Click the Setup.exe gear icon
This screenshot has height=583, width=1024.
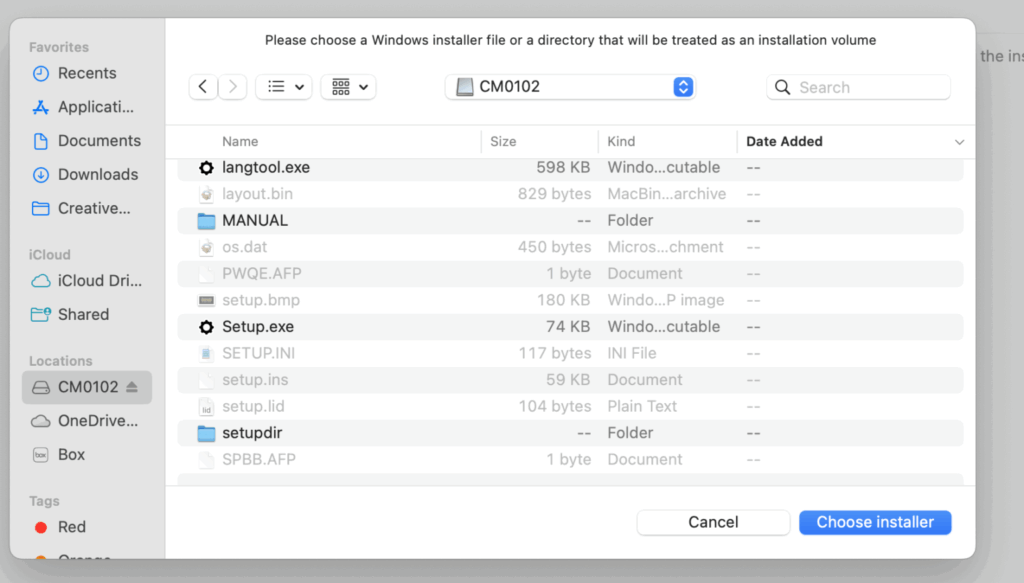click(x=206, y=327)
